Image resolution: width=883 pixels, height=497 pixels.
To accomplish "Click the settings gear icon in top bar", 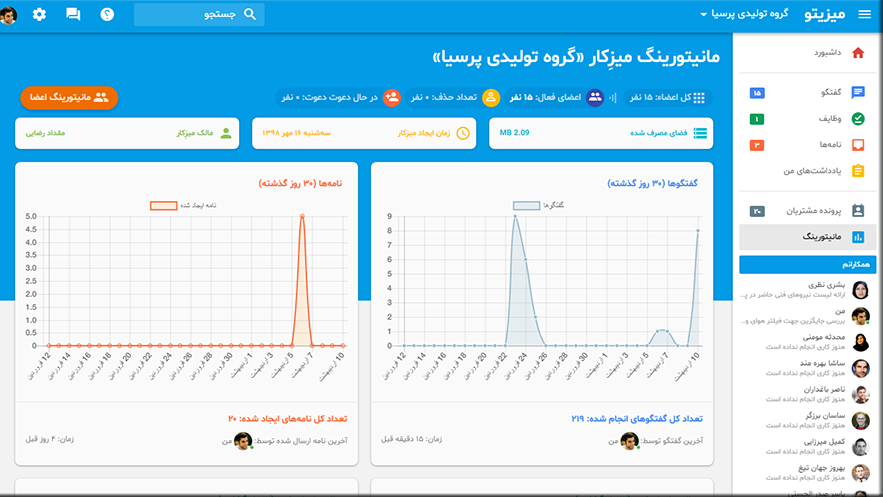I will [x=39, y=14].
